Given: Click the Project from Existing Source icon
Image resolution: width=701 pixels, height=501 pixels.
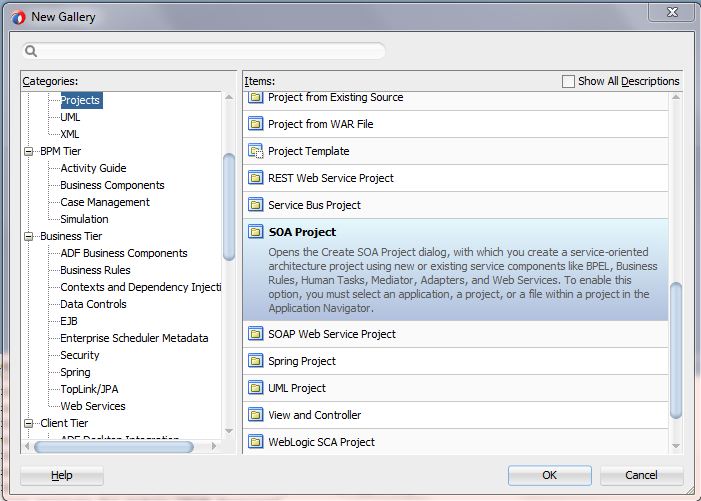Looking at the screenshot, I should click(256, 97).
